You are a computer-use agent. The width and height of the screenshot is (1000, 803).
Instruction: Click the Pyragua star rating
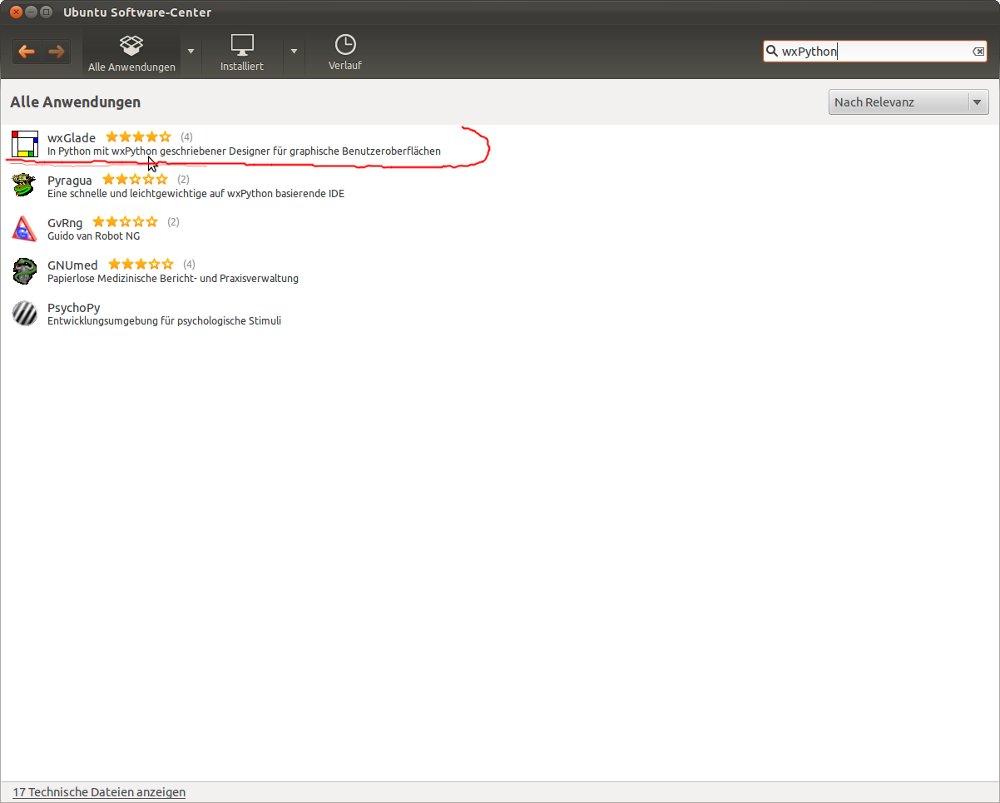(135, 179)
